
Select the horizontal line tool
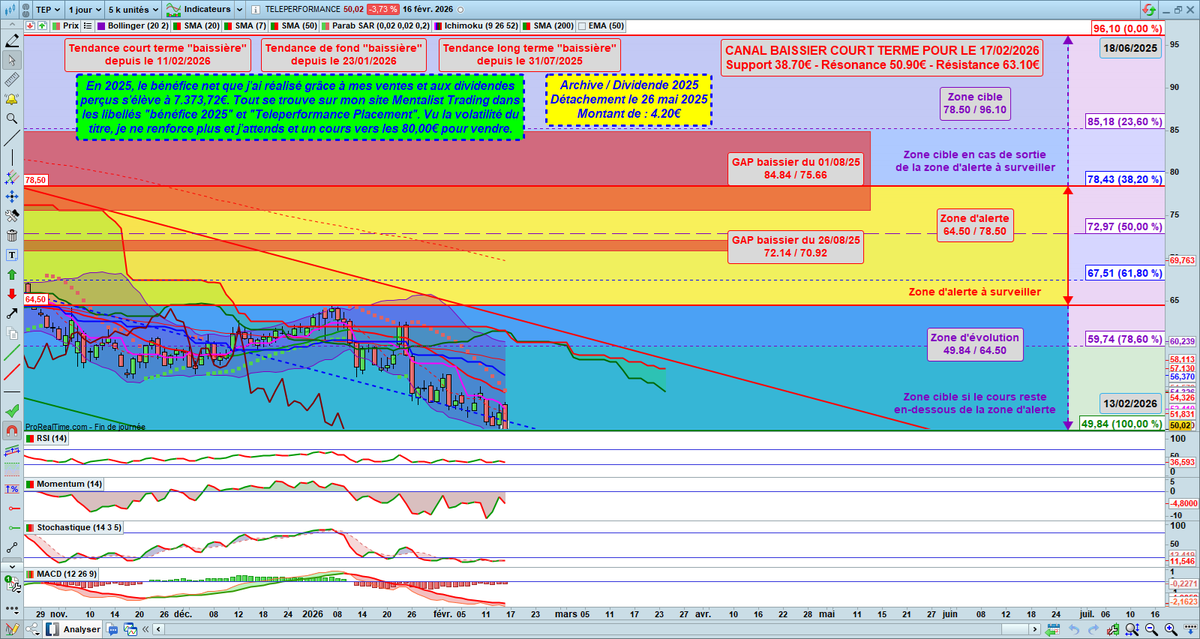[14, 391]
